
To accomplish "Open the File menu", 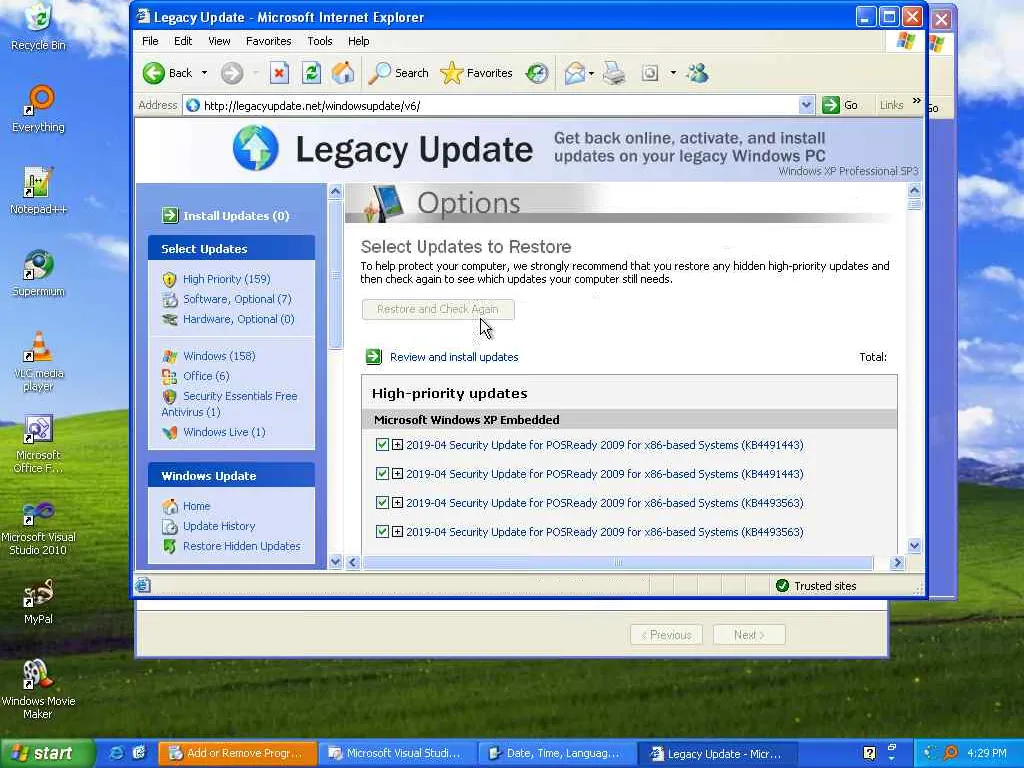I will [150, 41].
